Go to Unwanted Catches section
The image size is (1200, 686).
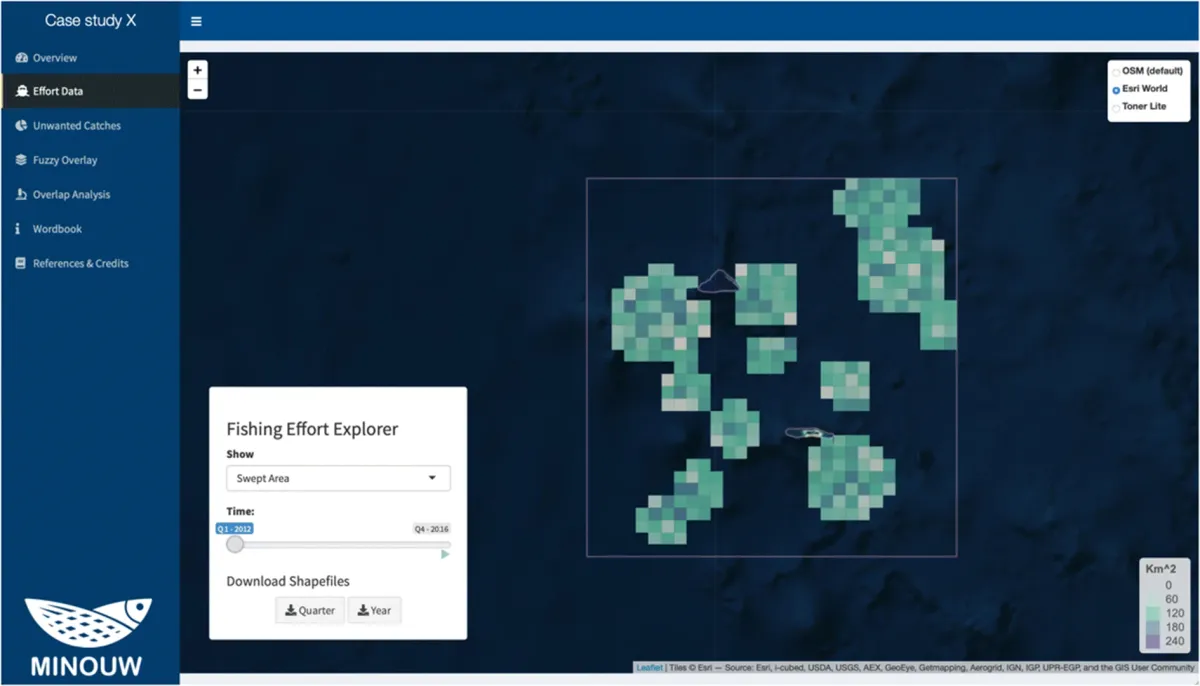pyautogui.click(x=90, y=126)
